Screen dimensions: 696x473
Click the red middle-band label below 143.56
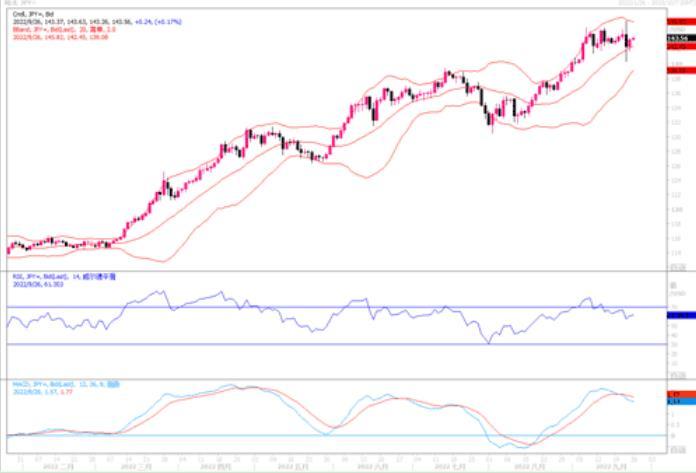coord(681,46)
